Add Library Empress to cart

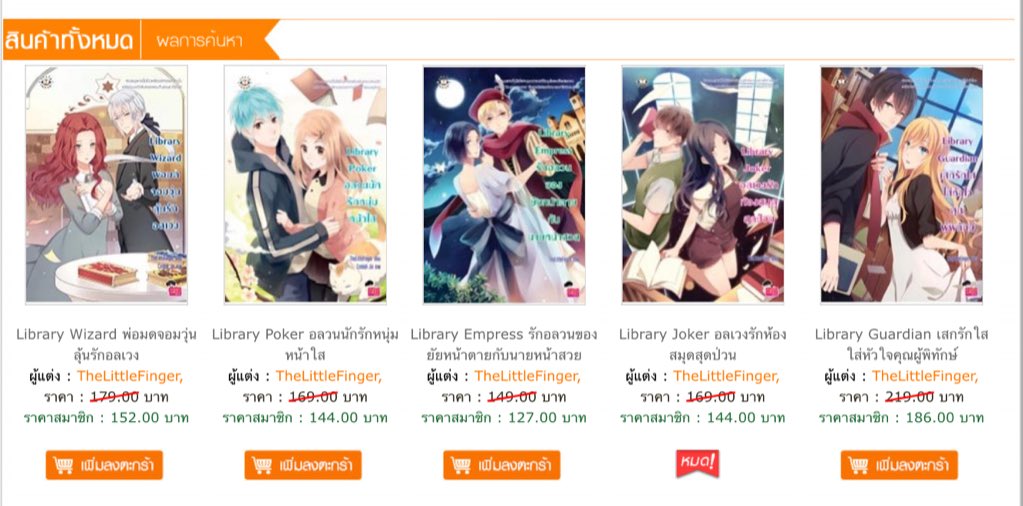point(502,465)
